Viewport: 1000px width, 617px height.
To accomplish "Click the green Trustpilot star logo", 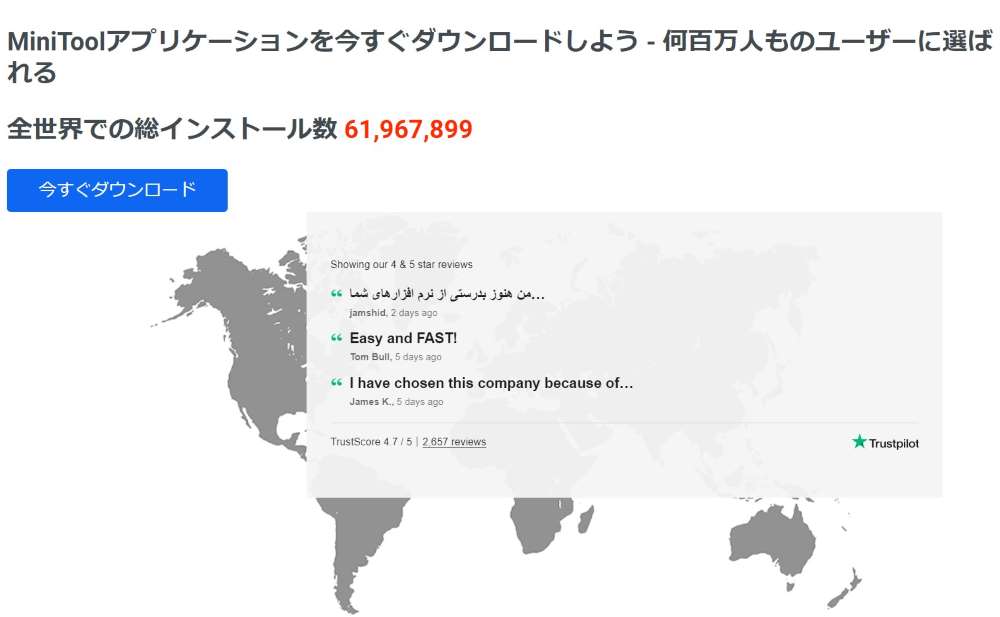I will click(859, 441).
